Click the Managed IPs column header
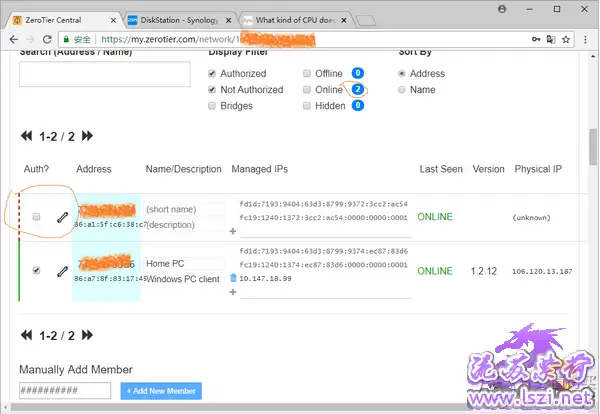This screenshot has height=414, width=600. point(259,169)
